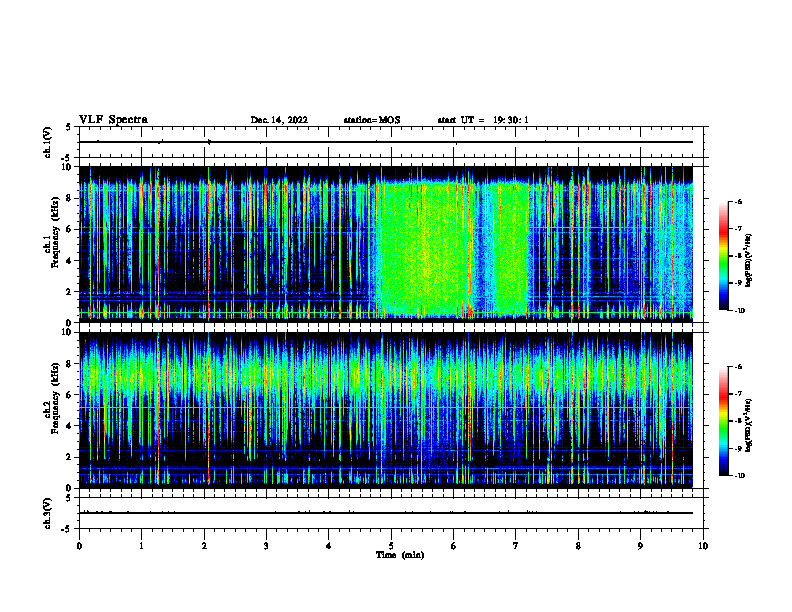Click the "ch.1(V)" waveform axis label
Screen dimensions: 792x612
click(x=47, y=142)
